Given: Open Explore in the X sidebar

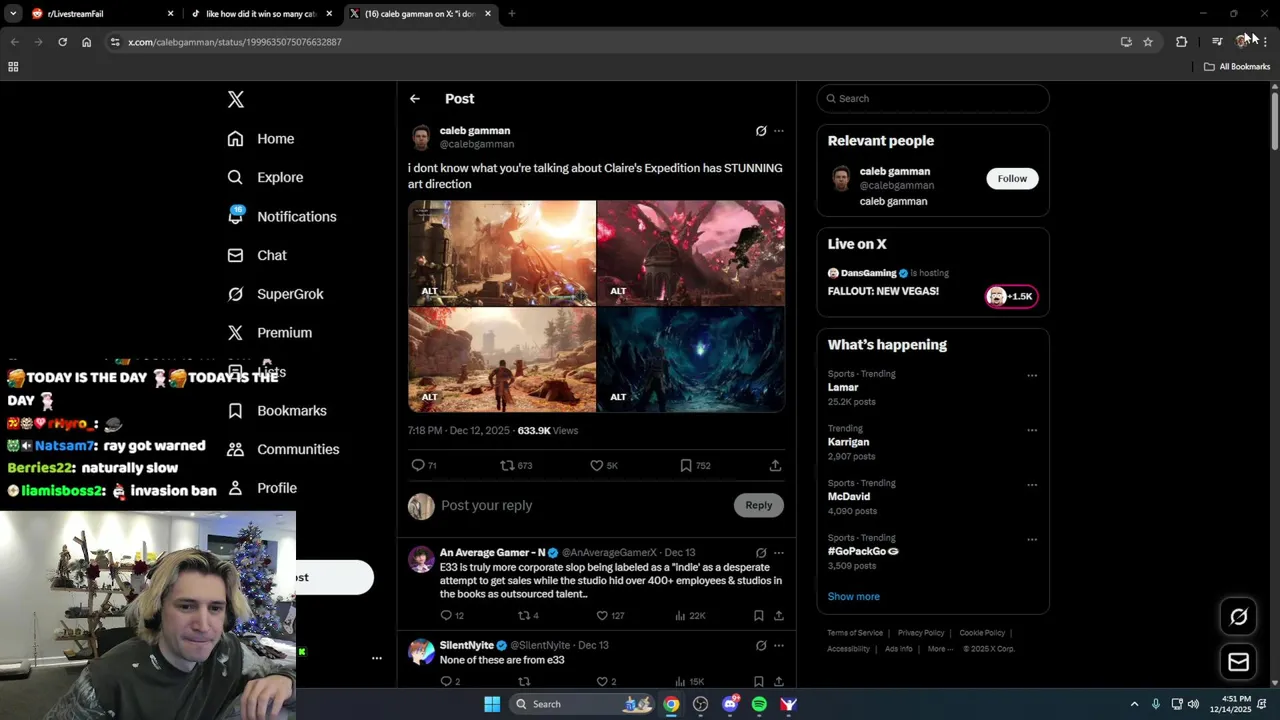Looking at the screenshot, I should tap(265, 177).
